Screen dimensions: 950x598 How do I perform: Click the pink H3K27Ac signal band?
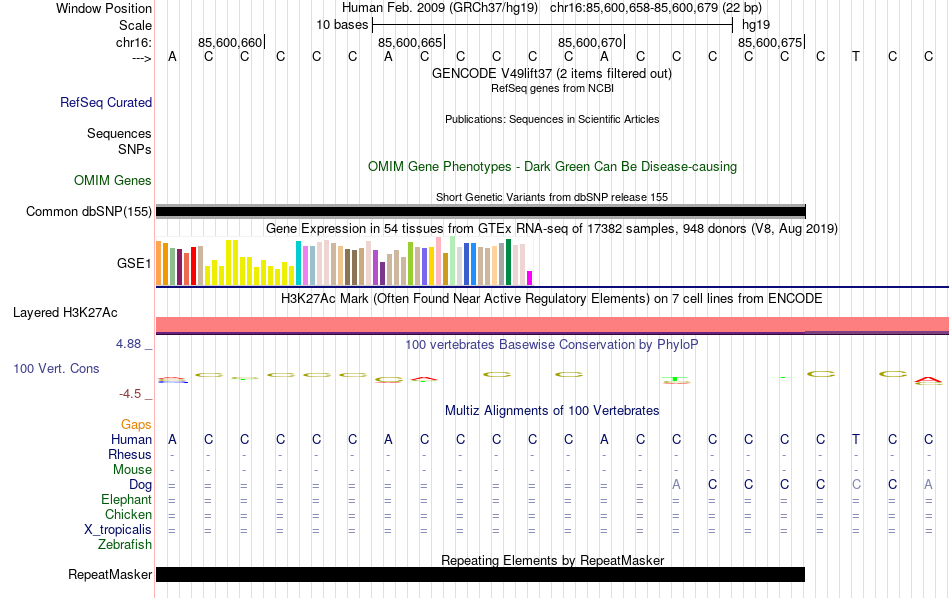552,324
